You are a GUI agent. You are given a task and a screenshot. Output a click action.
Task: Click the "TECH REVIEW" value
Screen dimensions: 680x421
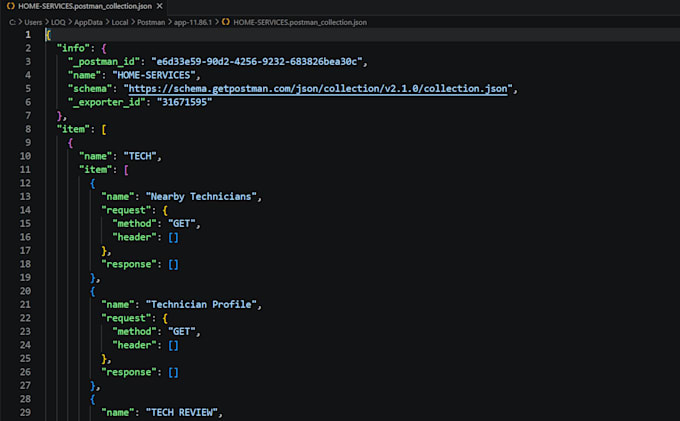coord(181,412)
